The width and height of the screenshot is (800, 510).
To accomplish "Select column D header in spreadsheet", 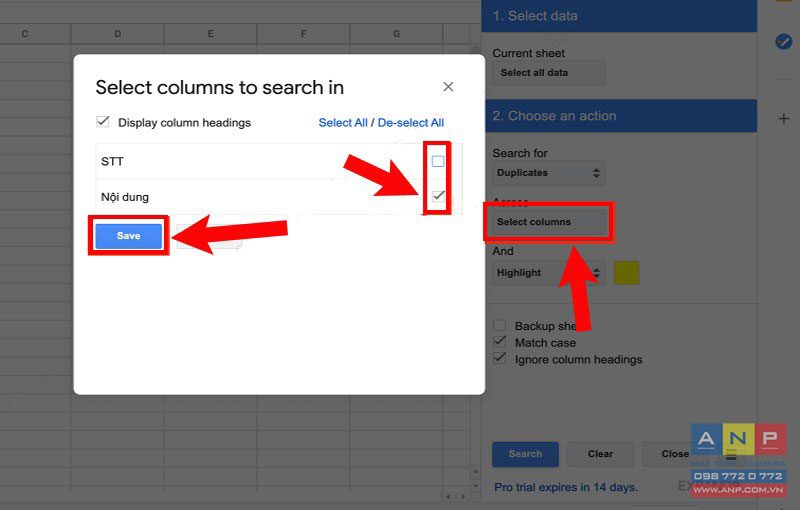I will pos(117,34).
